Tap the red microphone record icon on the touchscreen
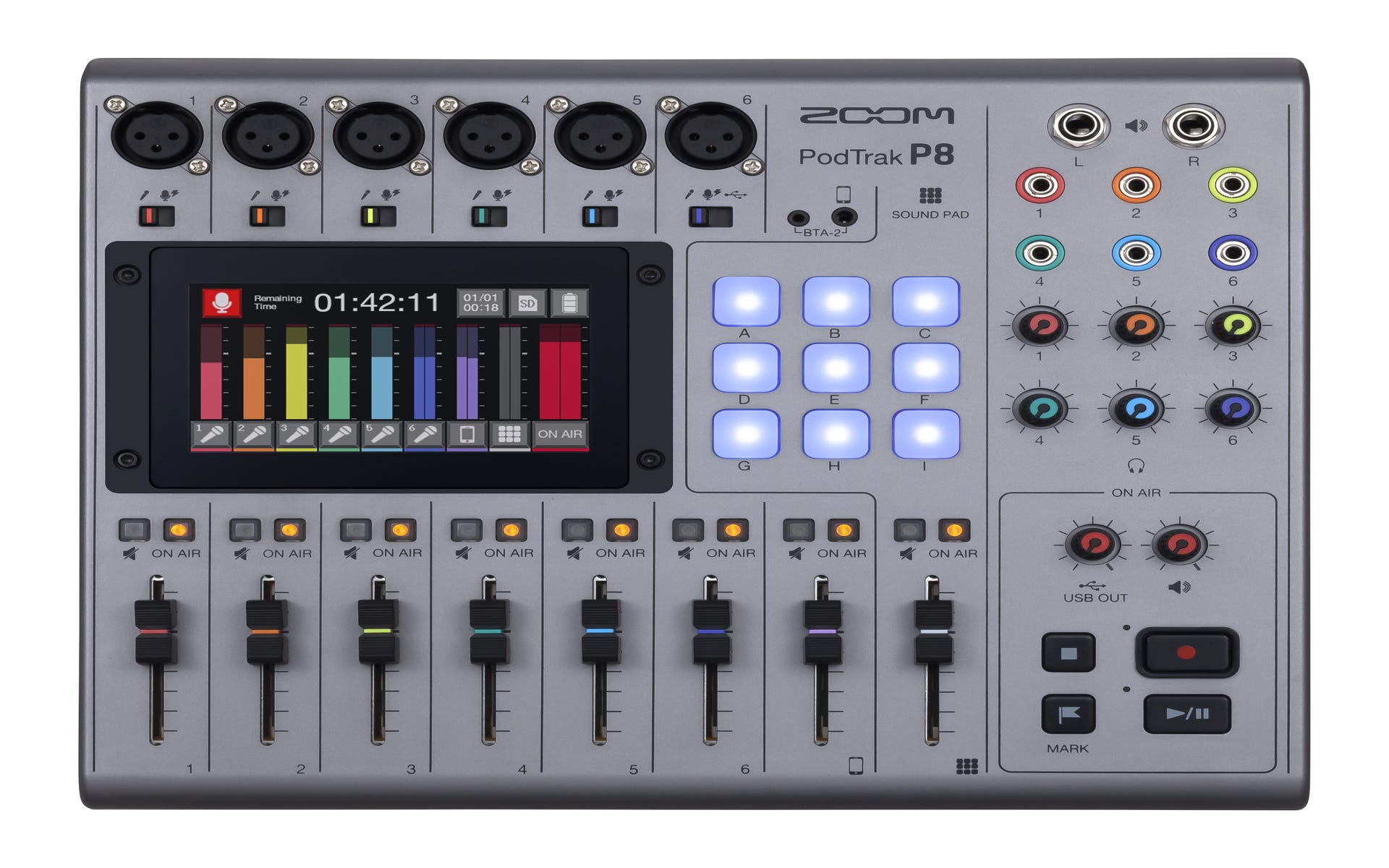1389x868 pixels. click(x=221, y=302)
